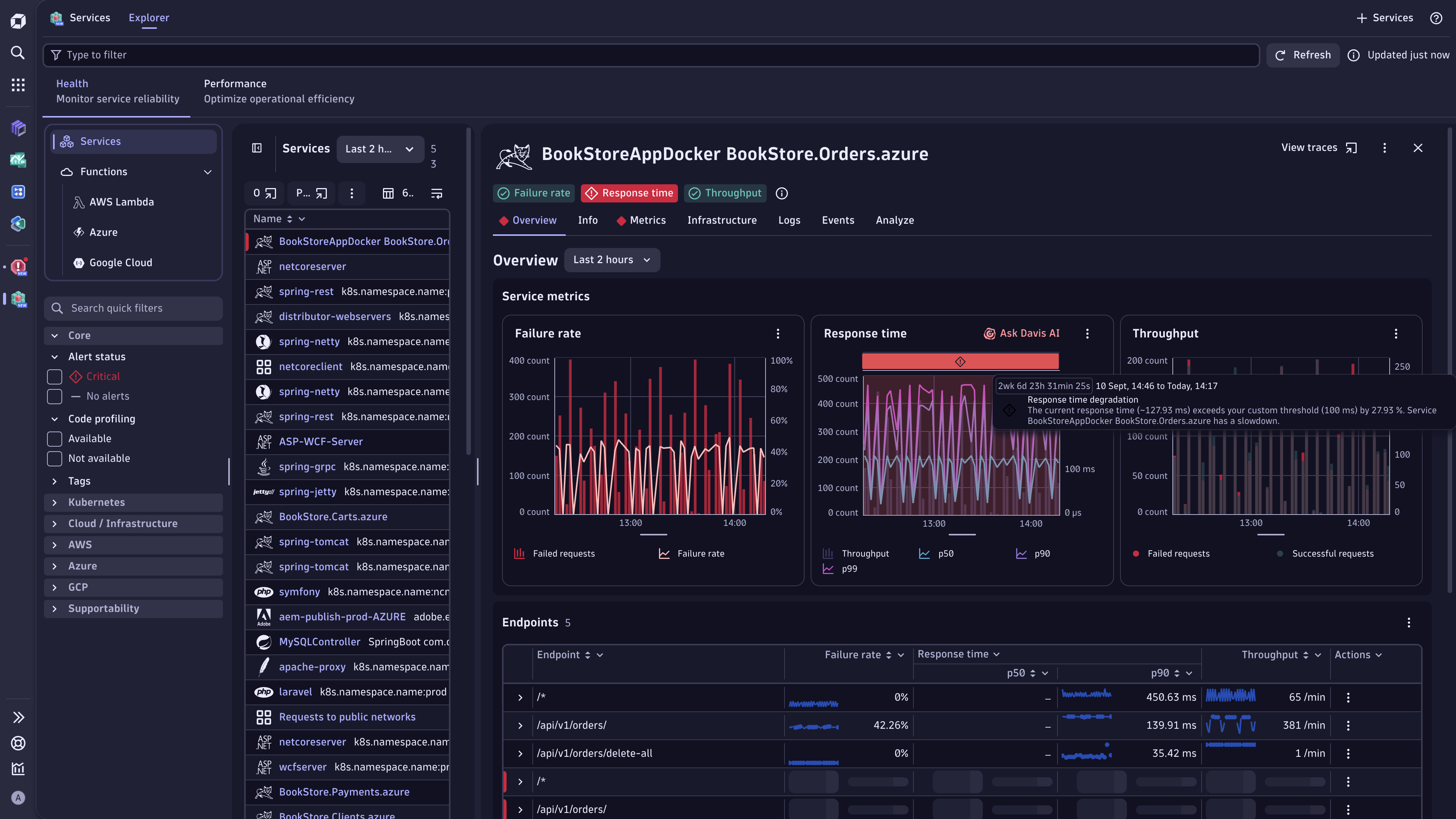Open Failure rate chart options menu
Screen dimensions: 1456x819
778,334
